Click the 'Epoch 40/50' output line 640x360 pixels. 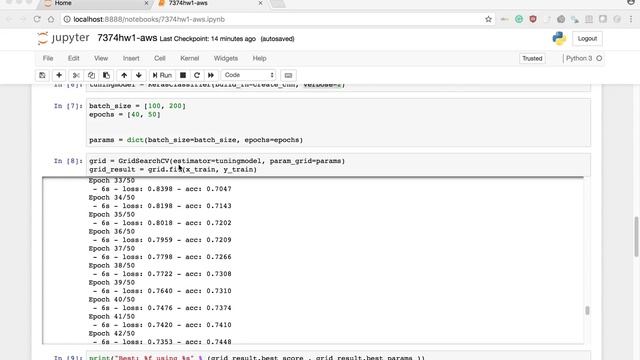pyautogui.click(x=112, y=299)
